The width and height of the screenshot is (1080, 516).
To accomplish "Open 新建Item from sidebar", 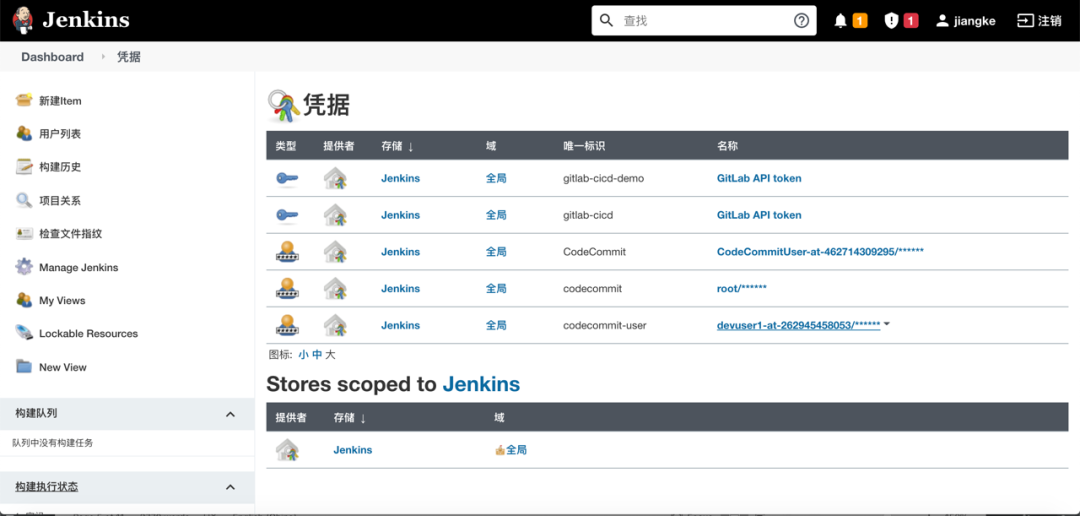I will tap(61, 101).
